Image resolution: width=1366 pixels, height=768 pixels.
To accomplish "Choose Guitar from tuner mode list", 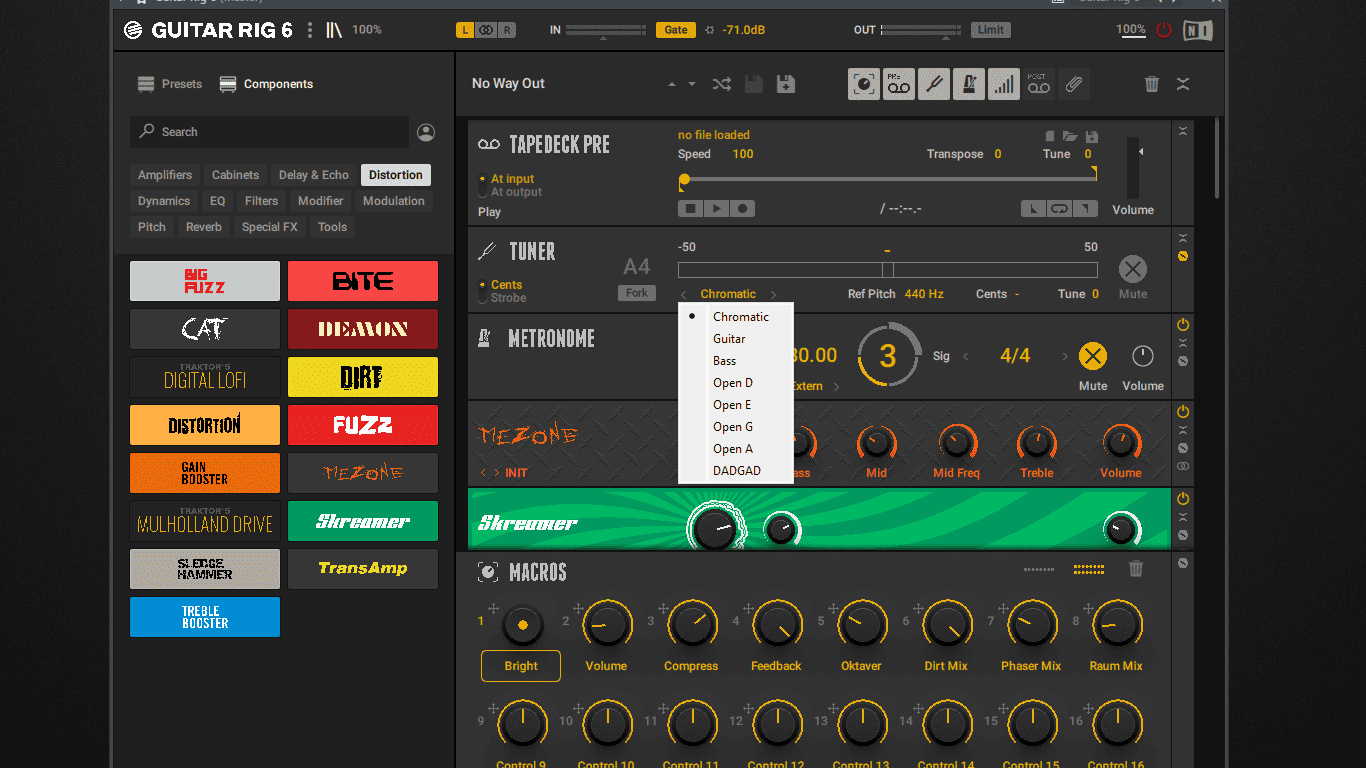I will coord(736,339).
